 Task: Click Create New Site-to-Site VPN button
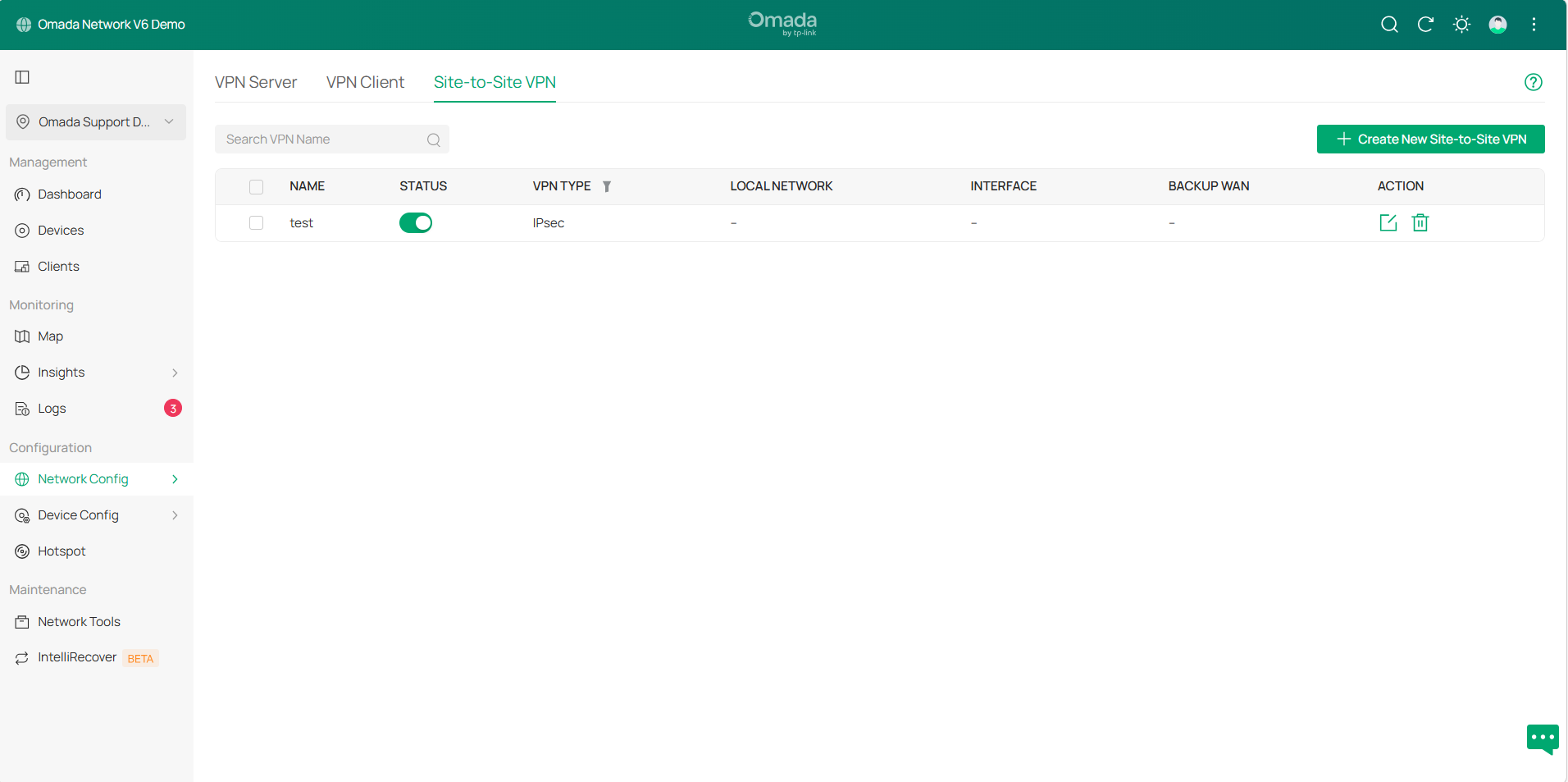[x=1430, y=139]
